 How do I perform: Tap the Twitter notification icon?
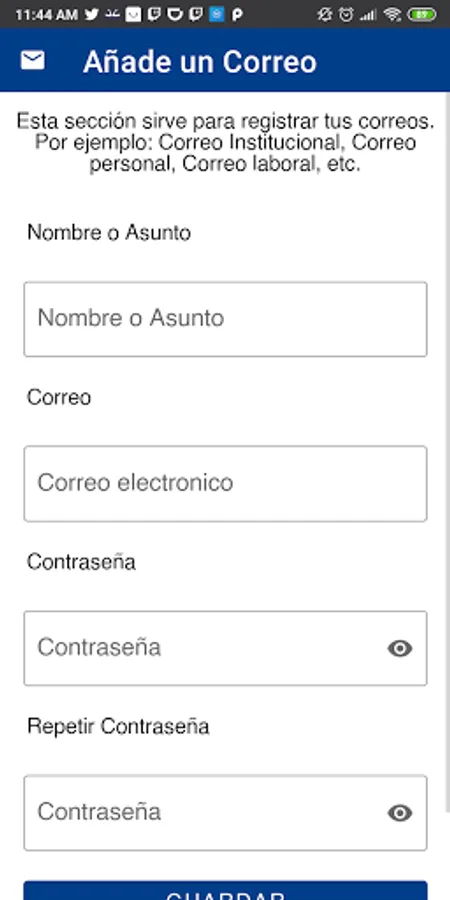coord(91,14)
